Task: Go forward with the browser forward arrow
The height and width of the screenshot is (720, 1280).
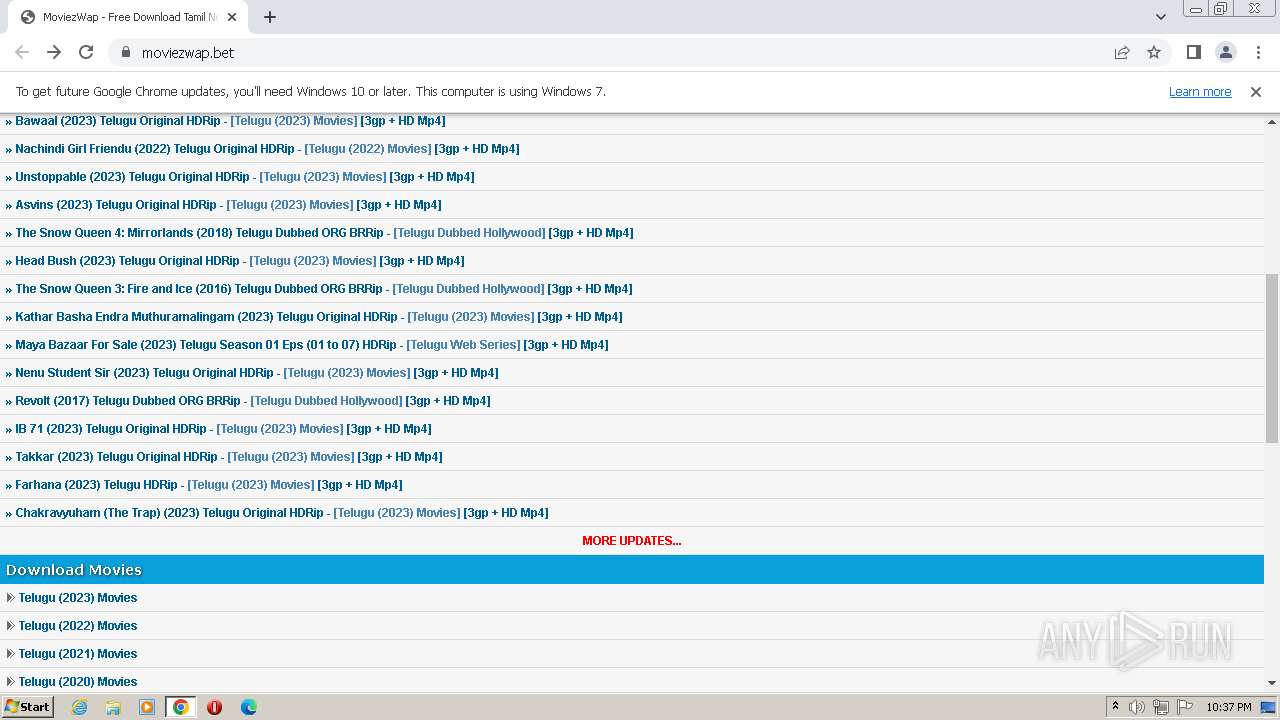Action: click(x=54, y=52)
